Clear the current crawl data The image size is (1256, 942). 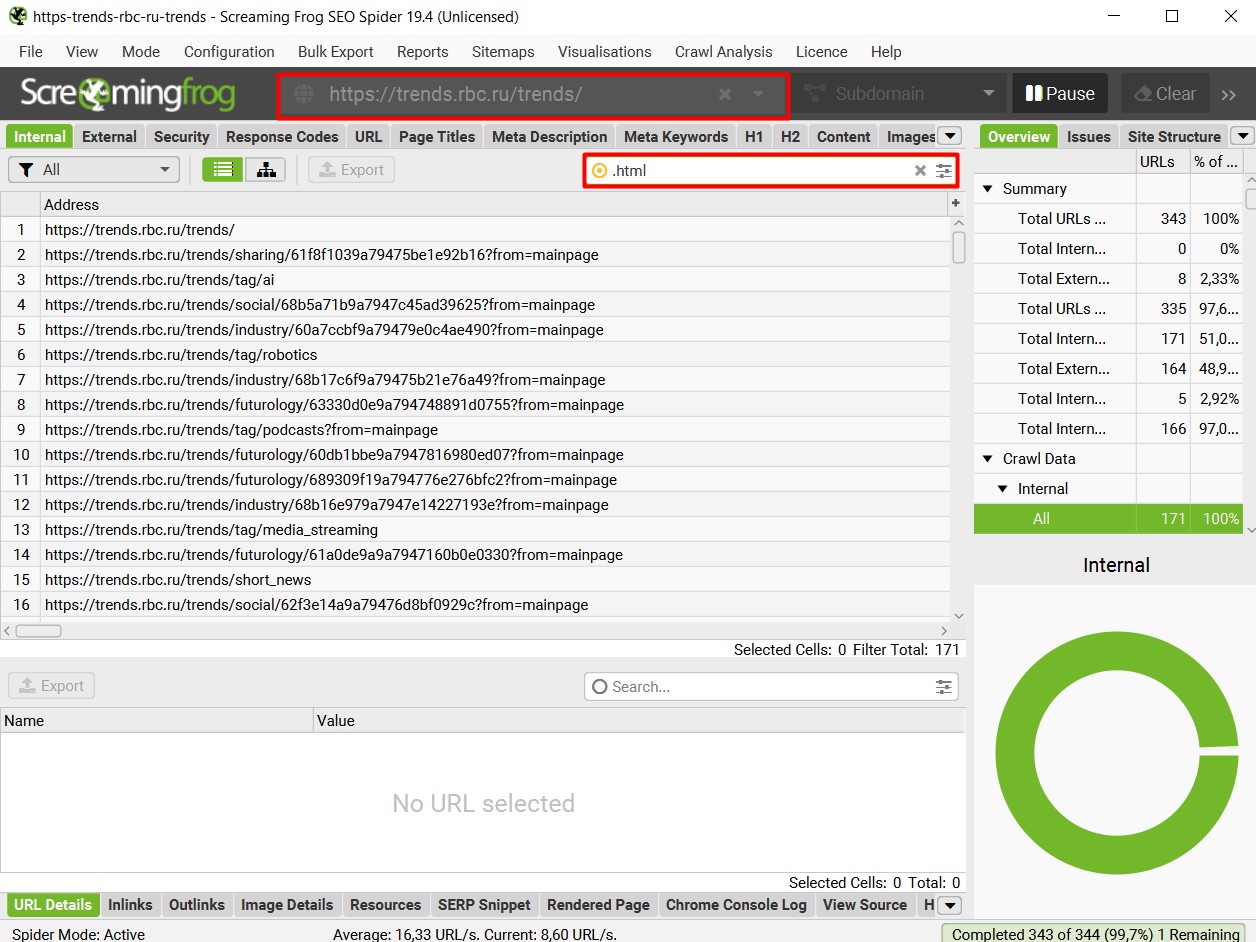[1164, 92]
